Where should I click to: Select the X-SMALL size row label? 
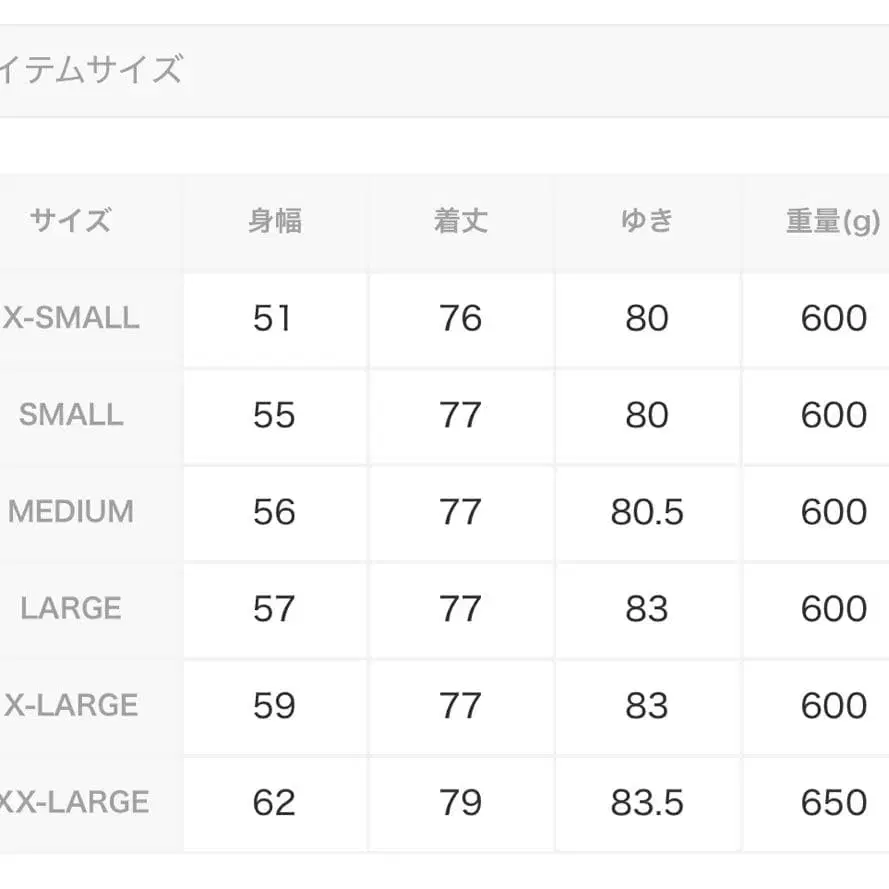click(71, 318)
